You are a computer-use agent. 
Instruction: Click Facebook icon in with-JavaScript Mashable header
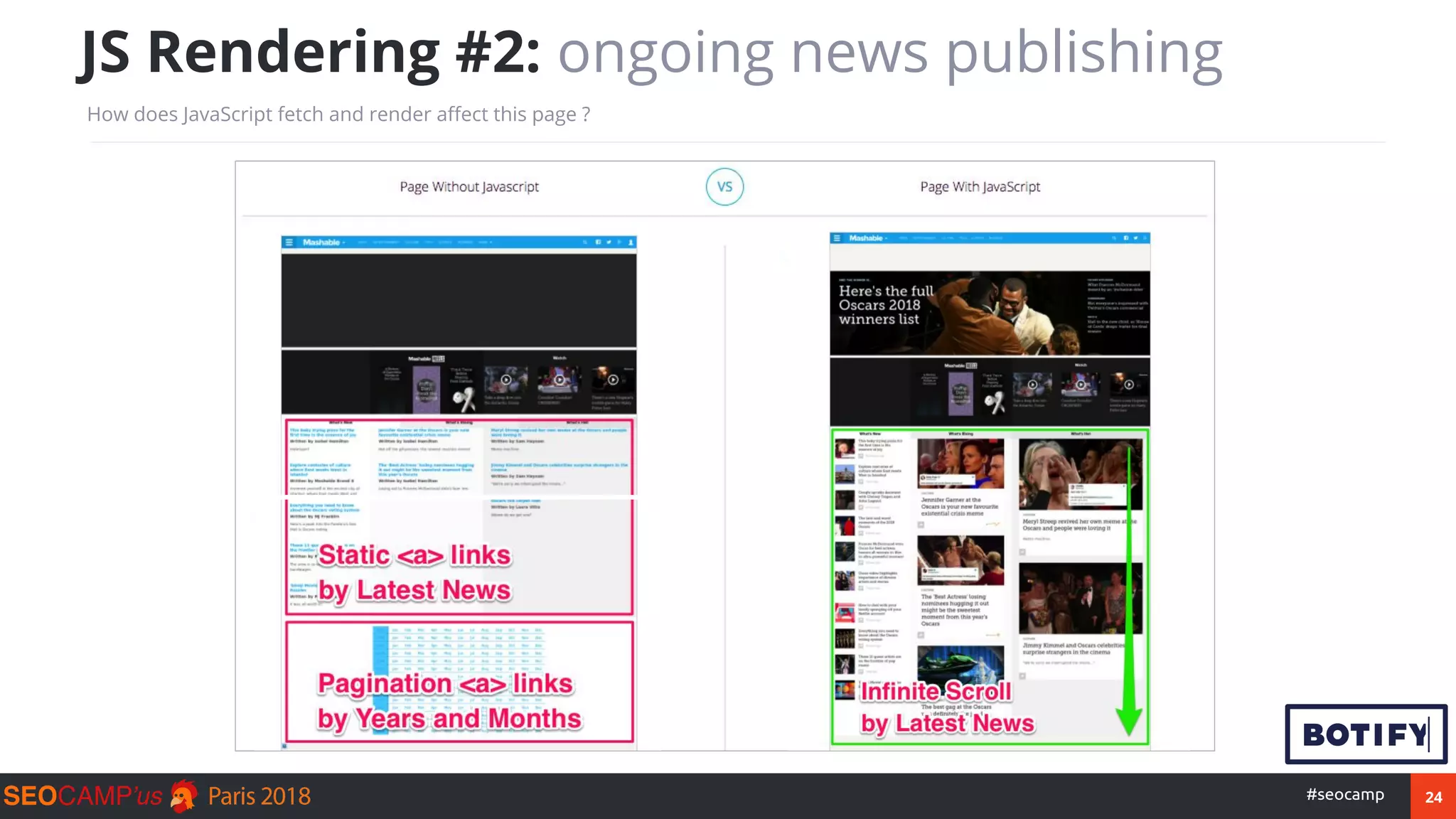click(1126, 238)
